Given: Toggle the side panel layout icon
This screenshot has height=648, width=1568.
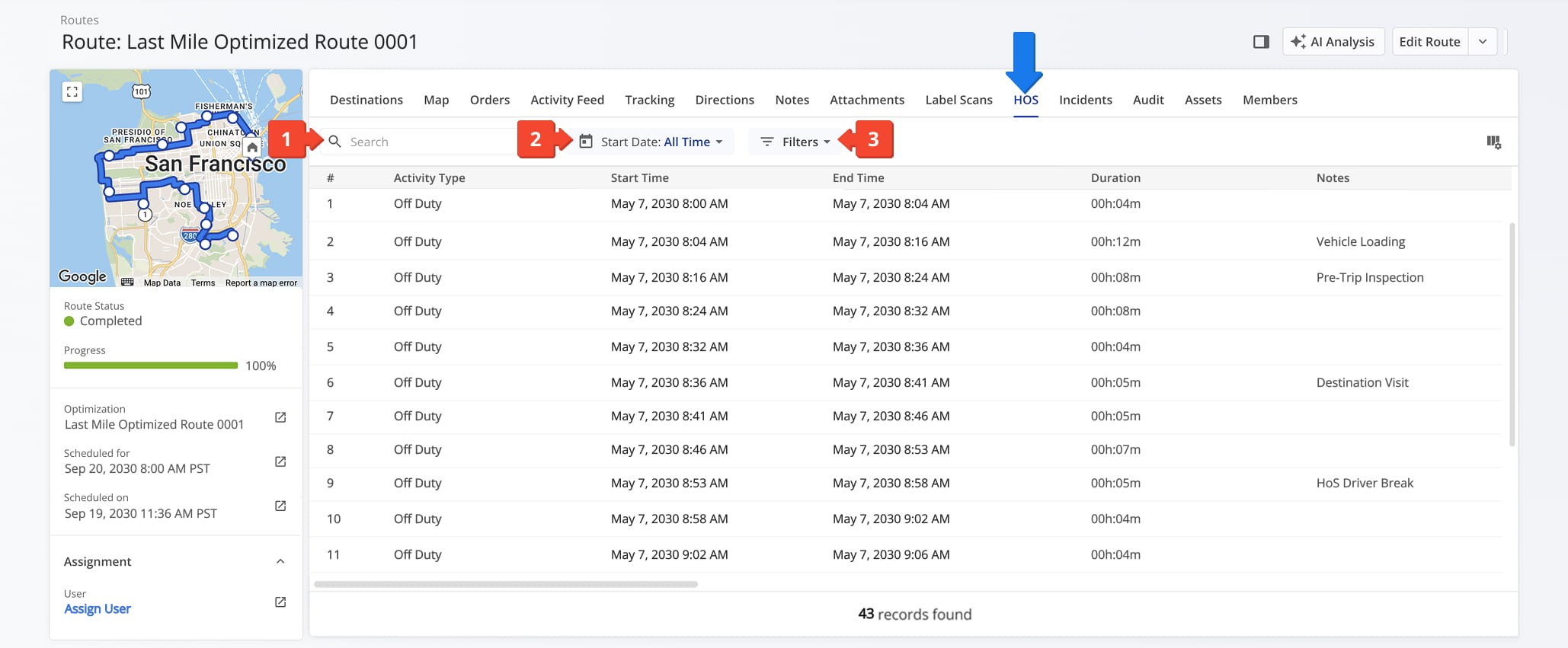Looking at the screenshot, I should pos(1261,42).
